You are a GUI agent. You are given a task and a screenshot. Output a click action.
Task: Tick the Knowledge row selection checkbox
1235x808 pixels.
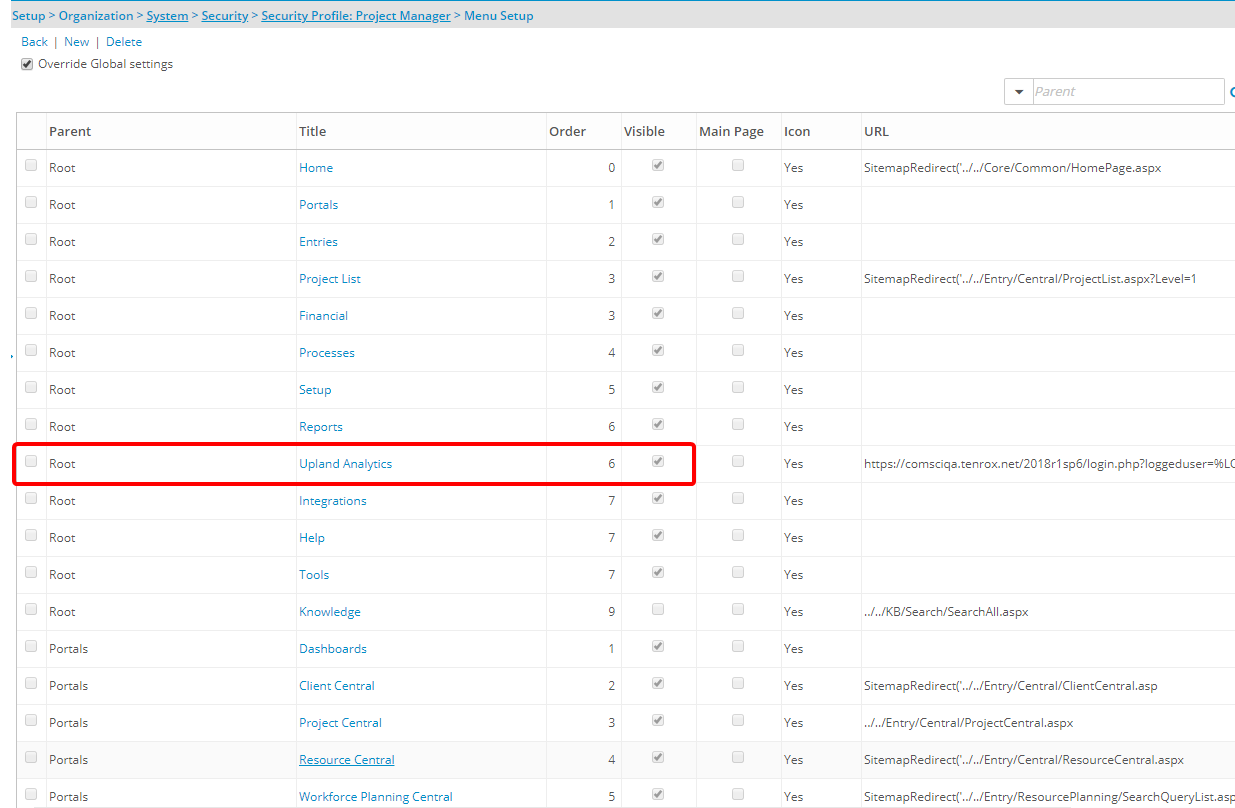pos(31,610)
